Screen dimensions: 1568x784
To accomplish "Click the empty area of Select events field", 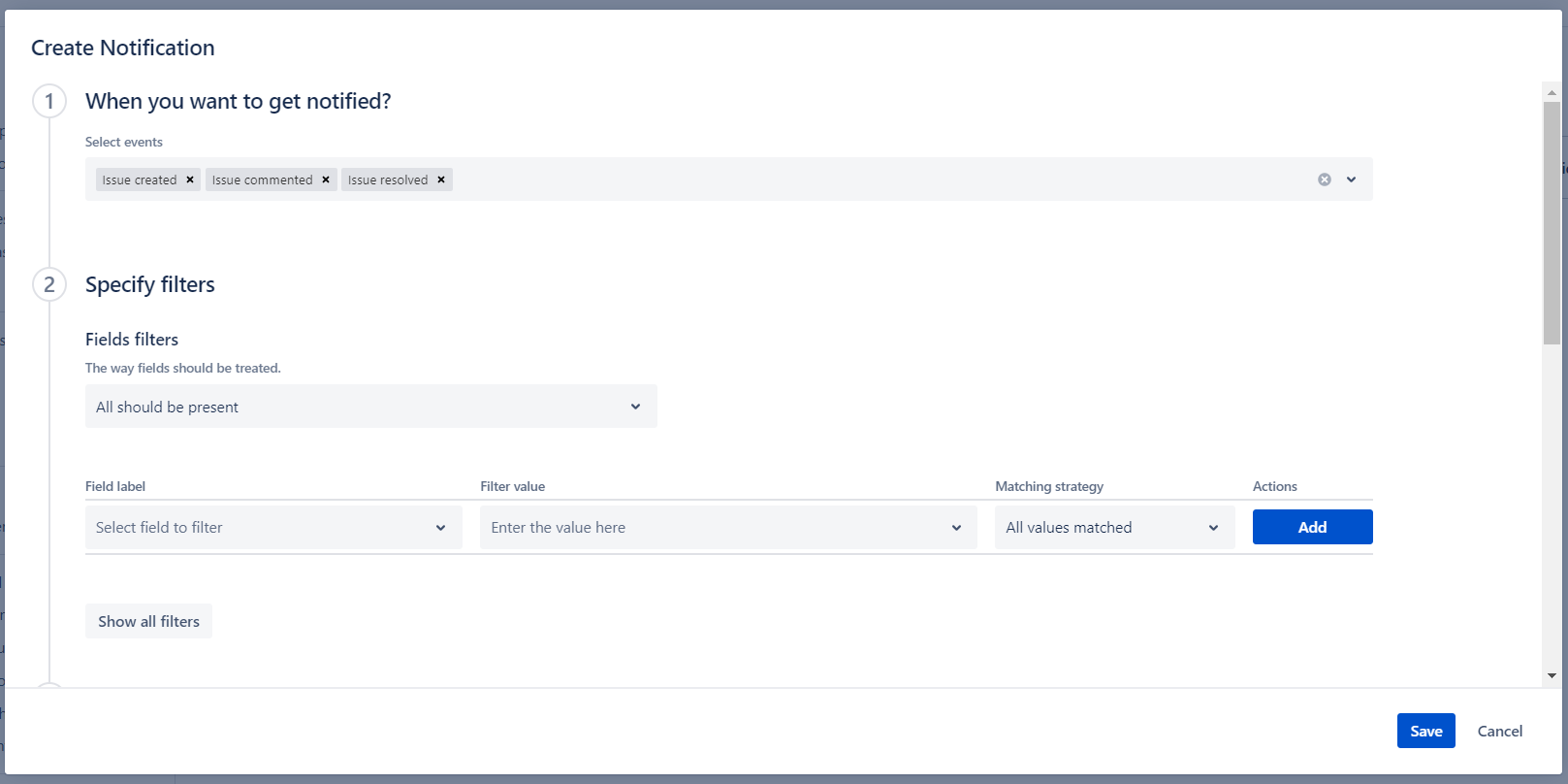I will tap(873, 180).
